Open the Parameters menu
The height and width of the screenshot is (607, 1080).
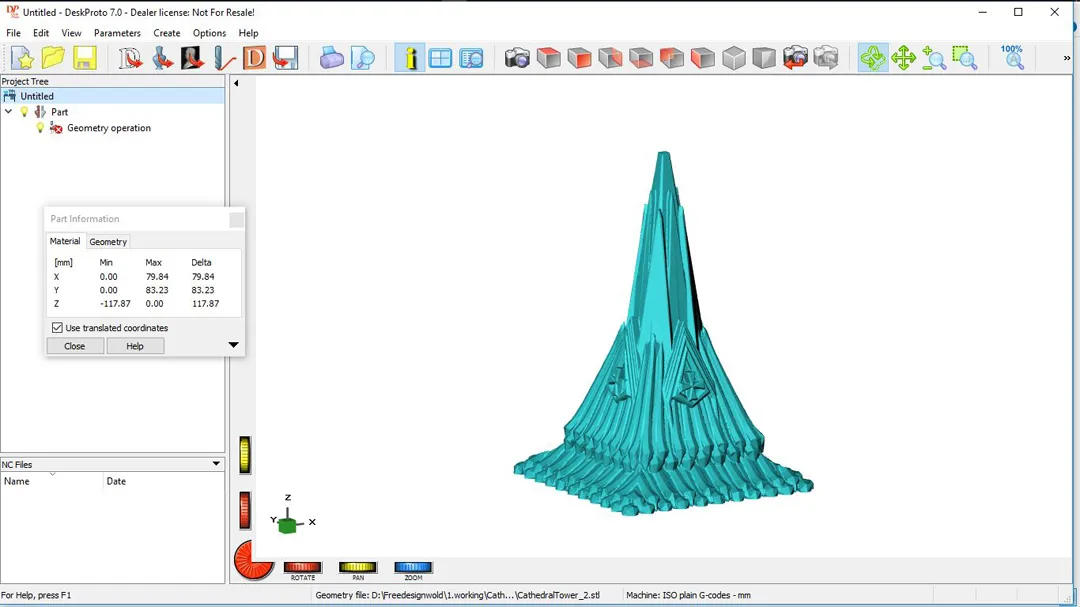[x=117, y=32]
